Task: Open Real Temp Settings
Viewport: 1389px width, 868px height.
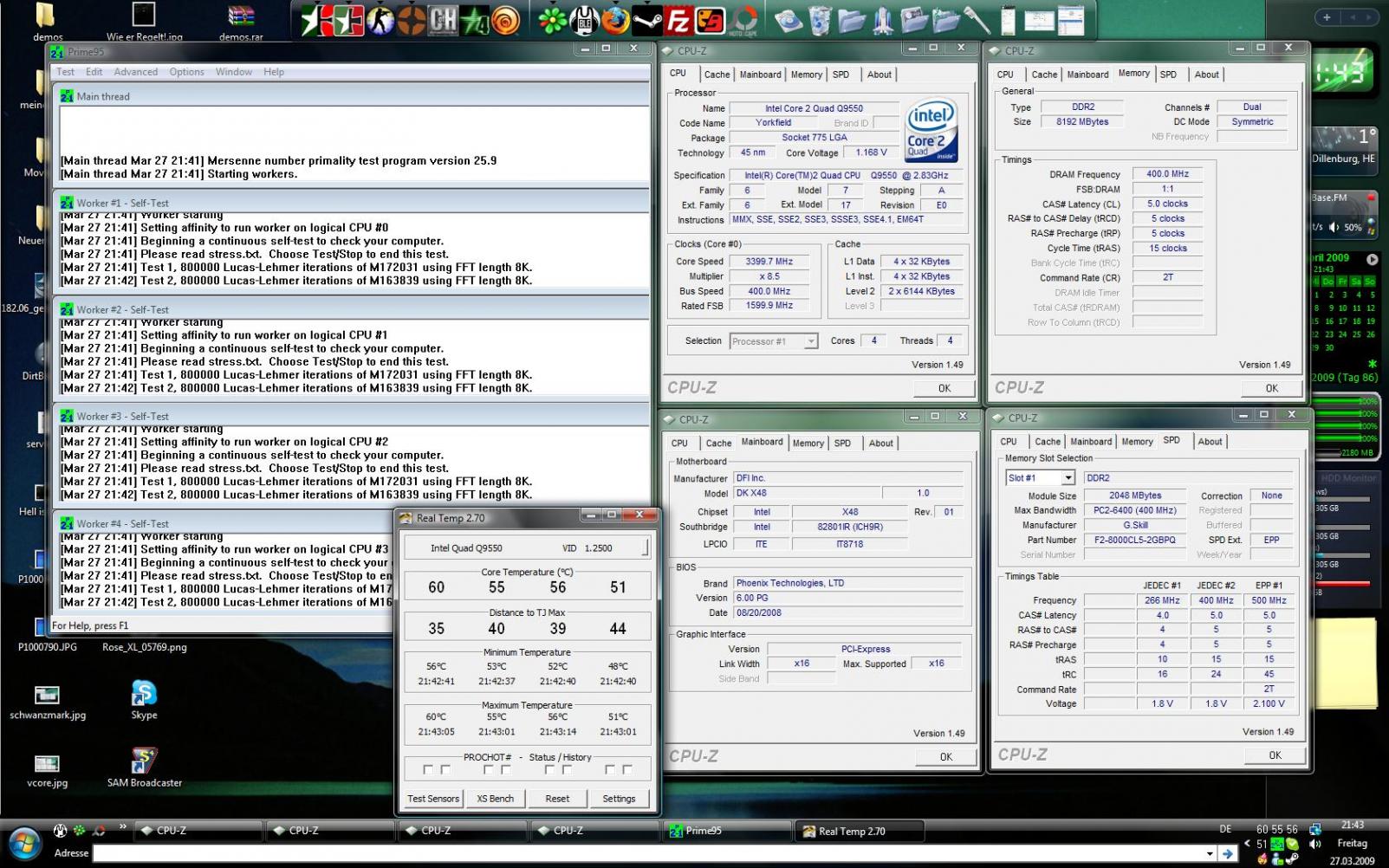Action: point(619,799)
